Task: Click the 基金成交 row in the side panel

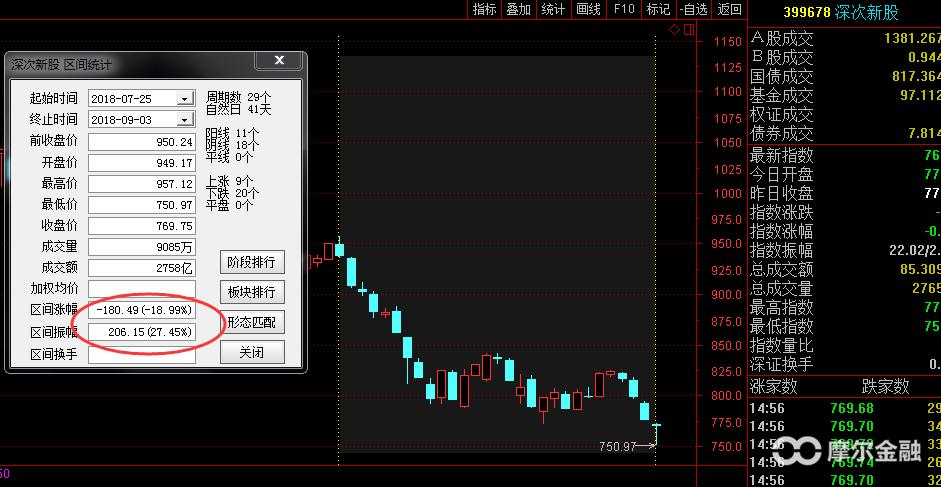Action: tap(845, 95)
